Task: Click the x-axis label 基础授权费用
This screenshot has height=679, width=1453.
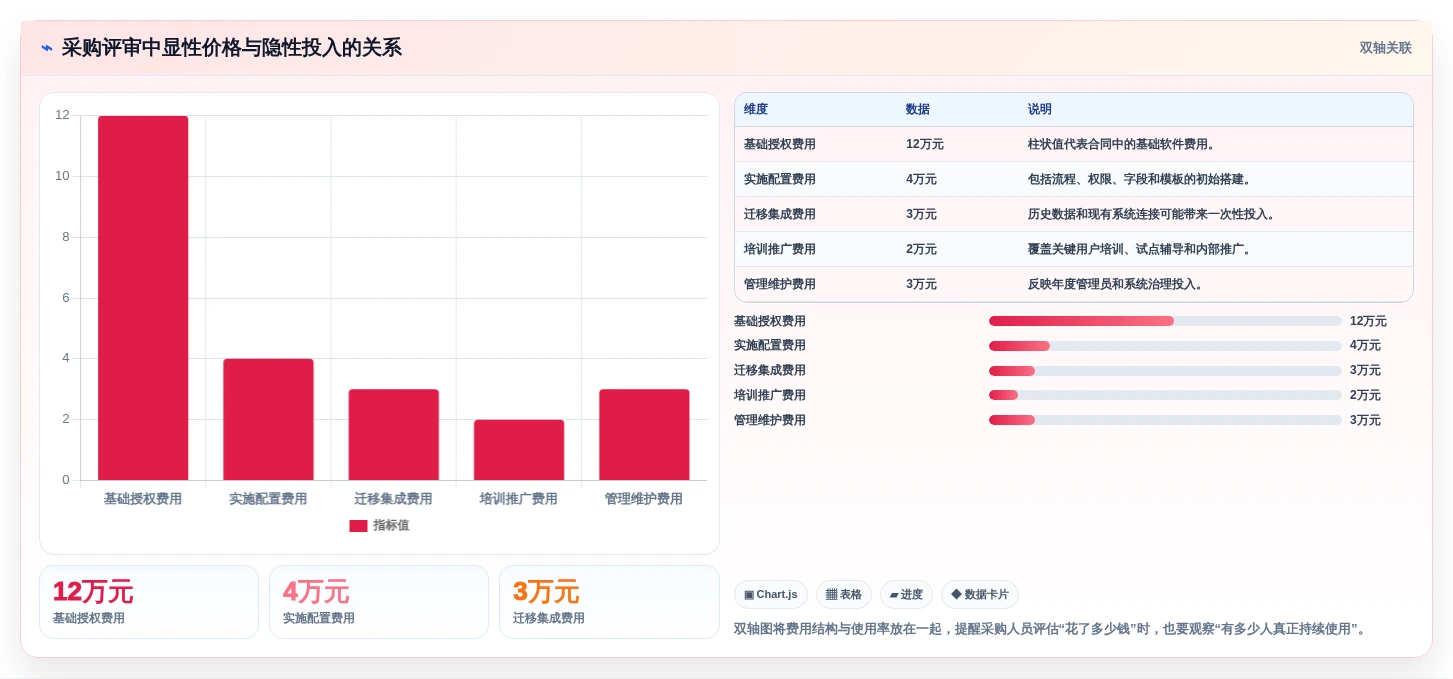Action: 143,499
